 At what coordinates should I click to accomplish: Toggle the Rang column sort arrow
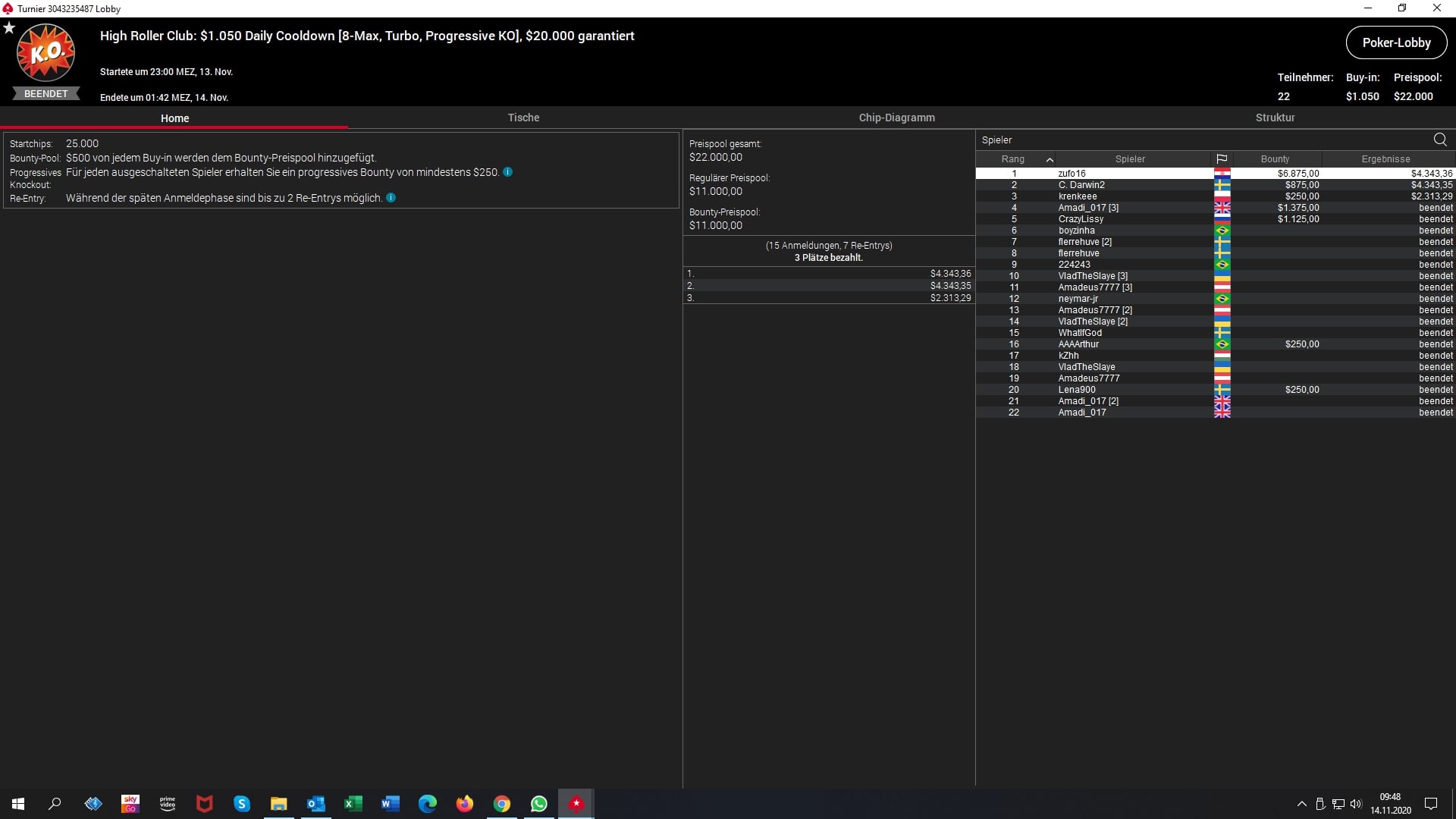pyautogui.click(x=1050, y=159)
